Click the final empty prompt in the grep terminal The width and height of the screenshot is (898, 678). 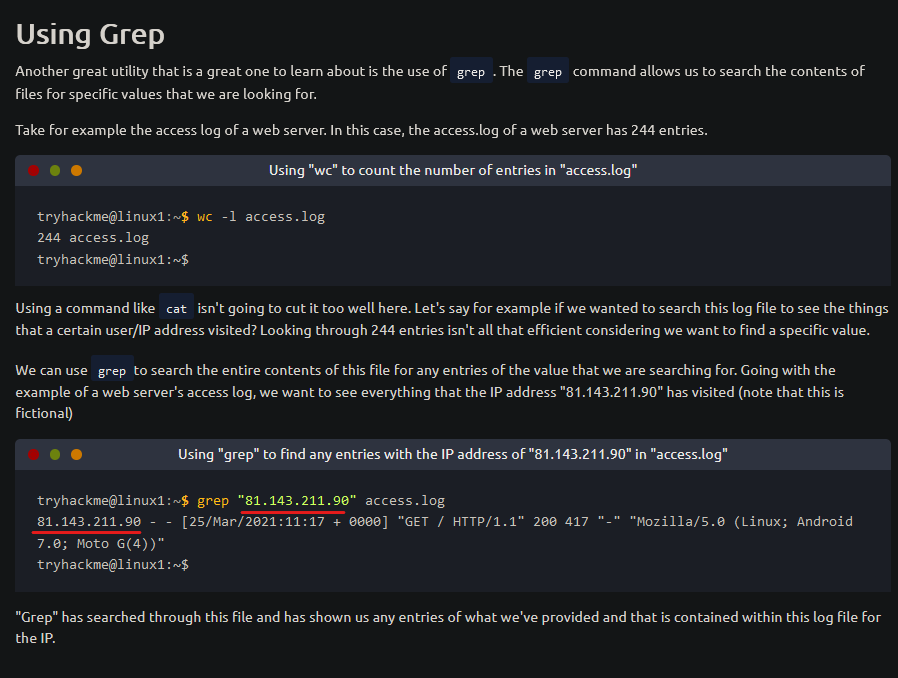pos(113,565)
